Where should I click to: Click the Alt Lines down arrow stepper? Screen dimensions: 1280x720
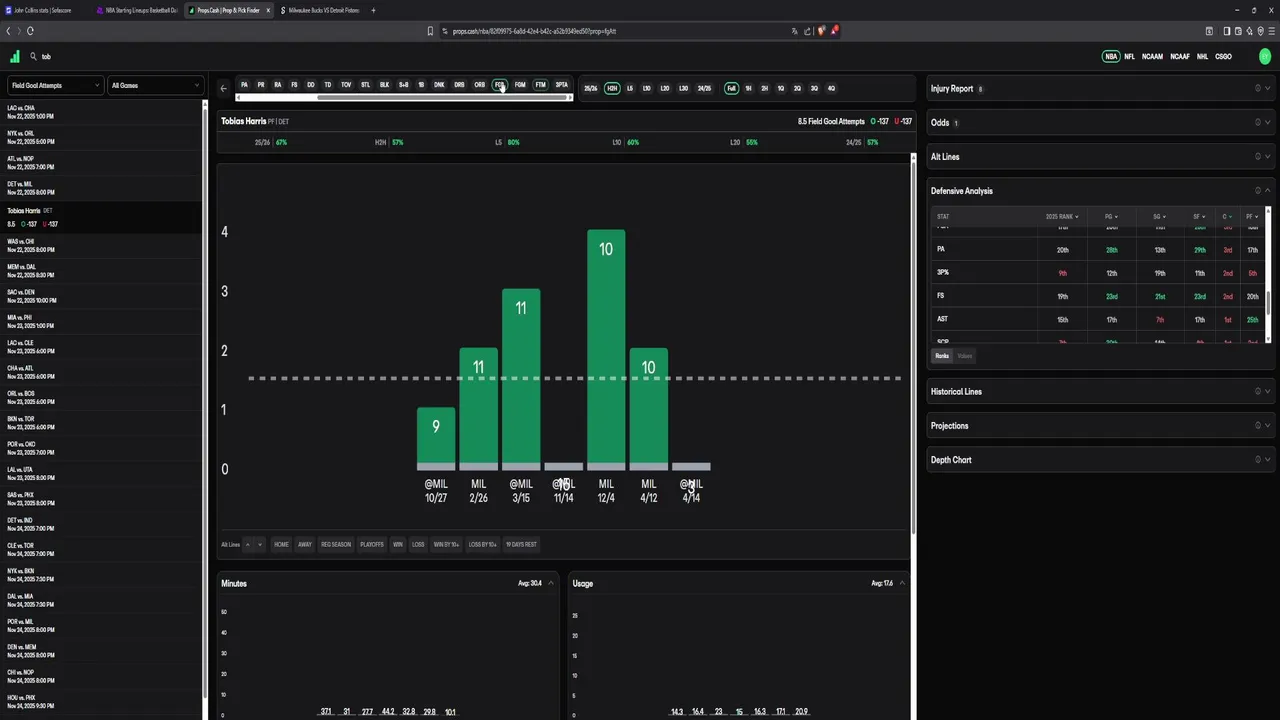(260, 545)
